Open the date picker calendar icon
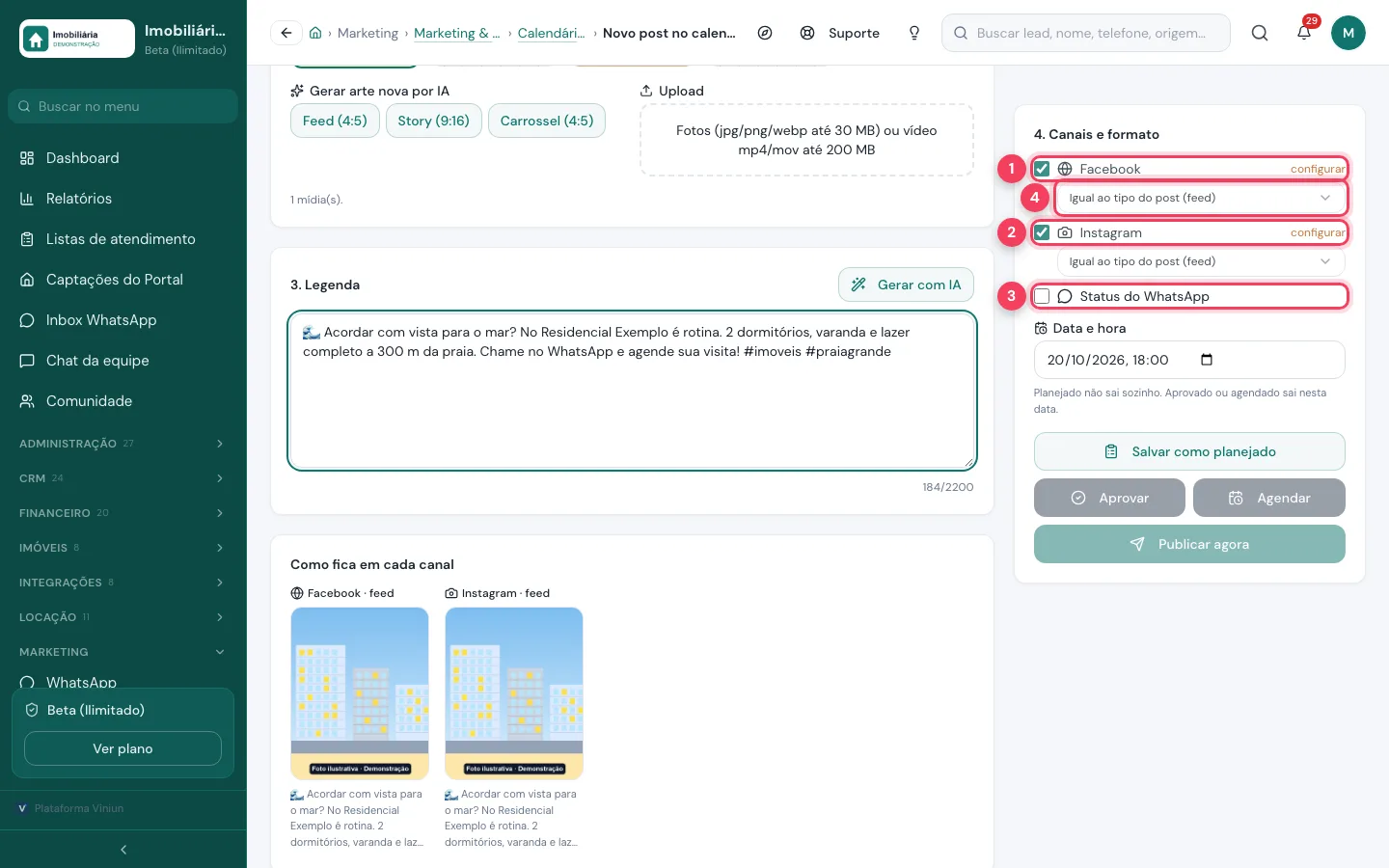 tap(1207, 360)
